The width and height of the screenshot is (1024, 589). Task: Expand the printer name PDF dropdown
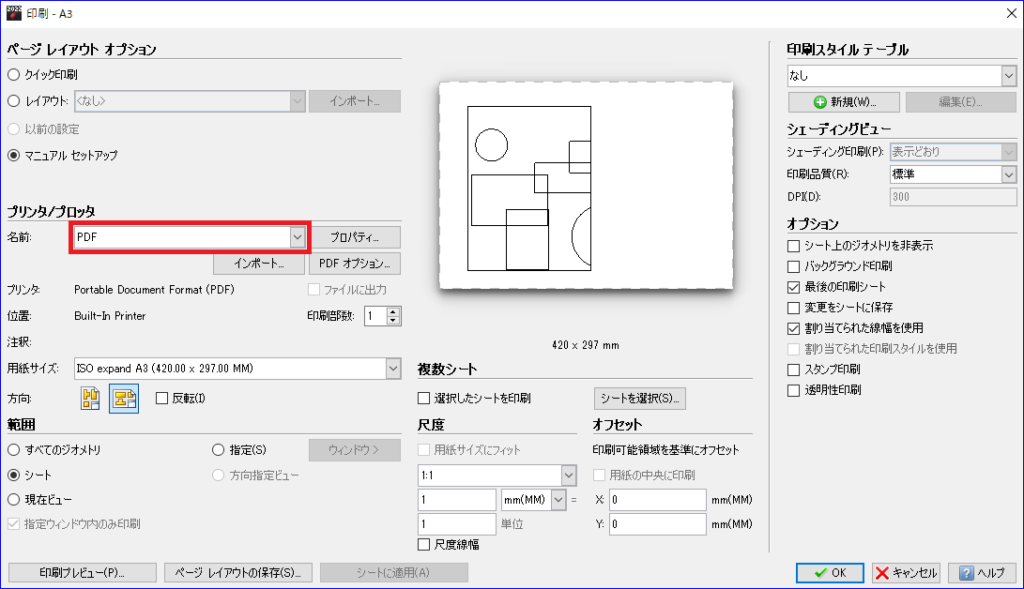tap(296, 237)
